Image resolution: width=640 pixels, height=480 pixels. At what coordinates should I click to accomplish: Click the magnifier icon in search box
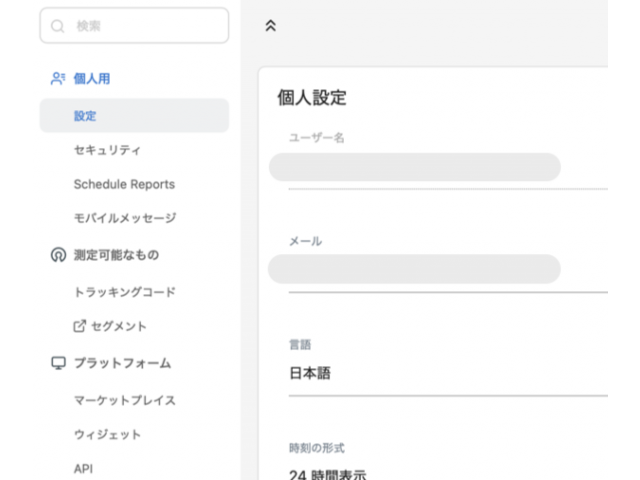58,26
